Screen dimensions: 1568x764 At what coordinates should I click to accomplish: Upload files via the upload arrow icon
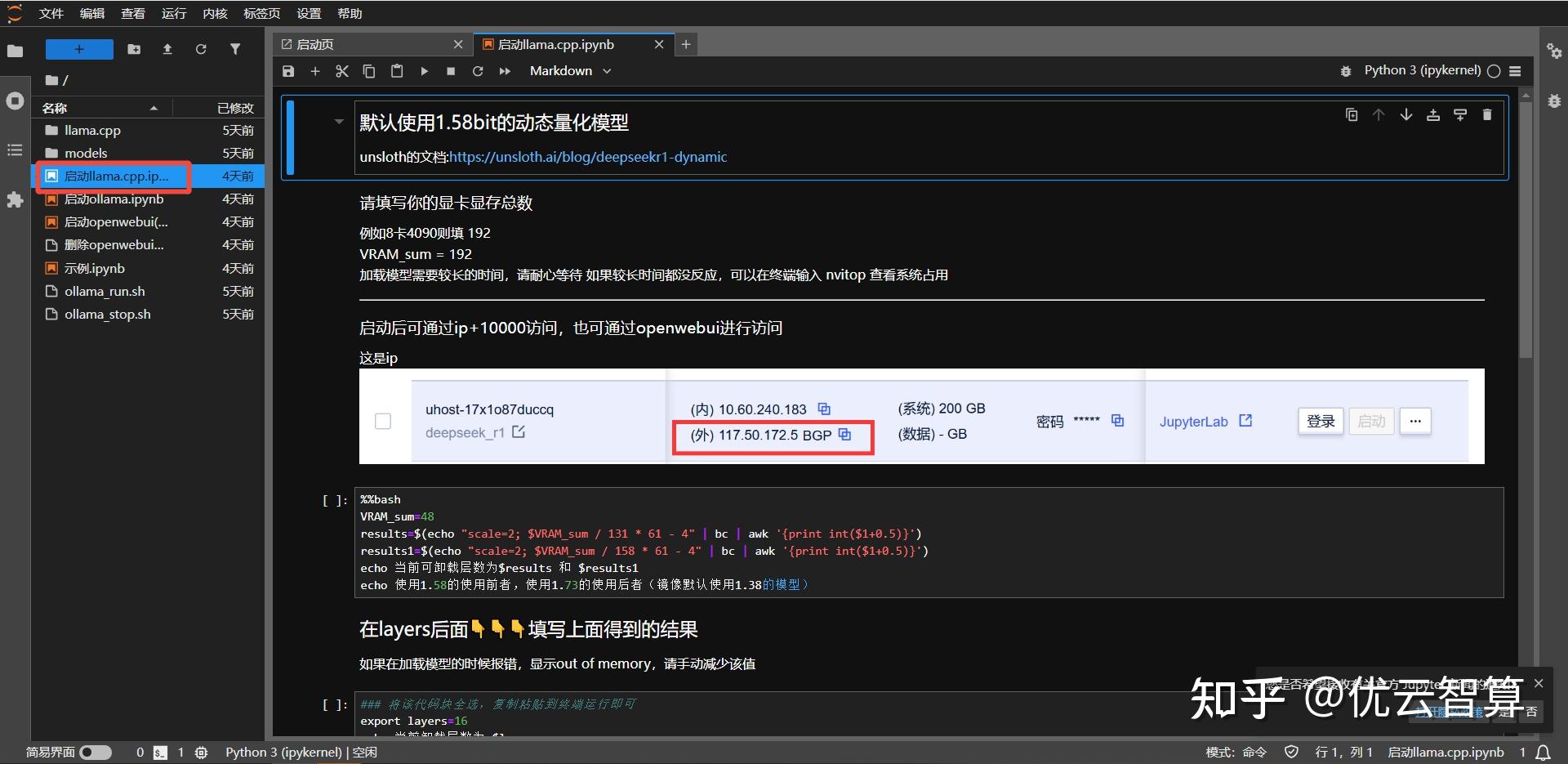tap(167, 49)
